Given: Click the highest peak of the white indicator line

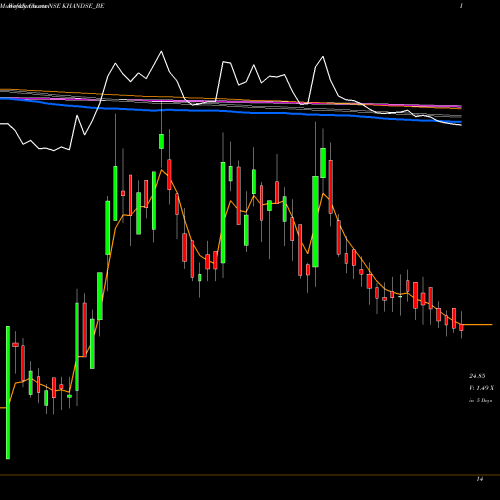Looking at the screenshot, I should (162, 51).
